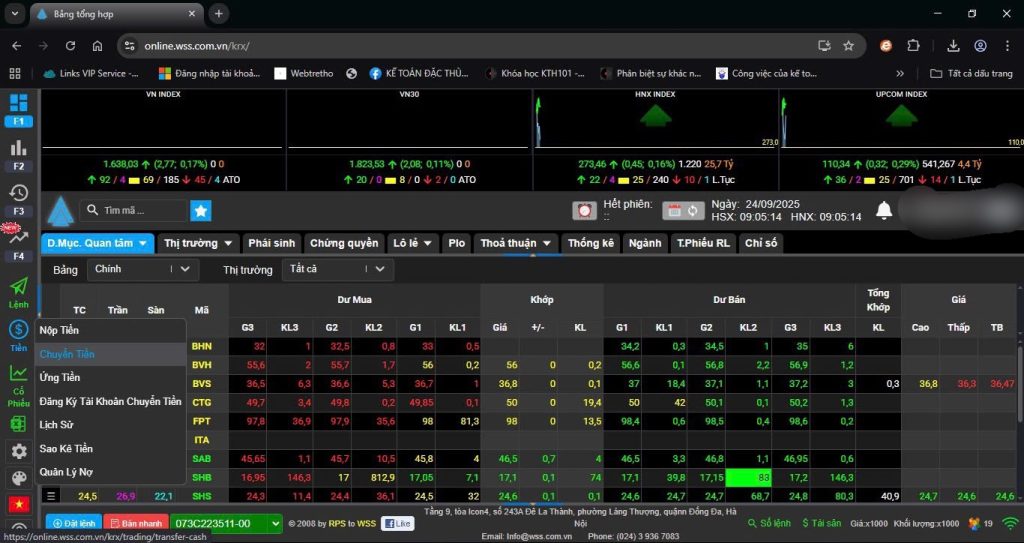
Task: Open the Thị trường 'Tất cả' dropdown
Action: coord(339,269)
